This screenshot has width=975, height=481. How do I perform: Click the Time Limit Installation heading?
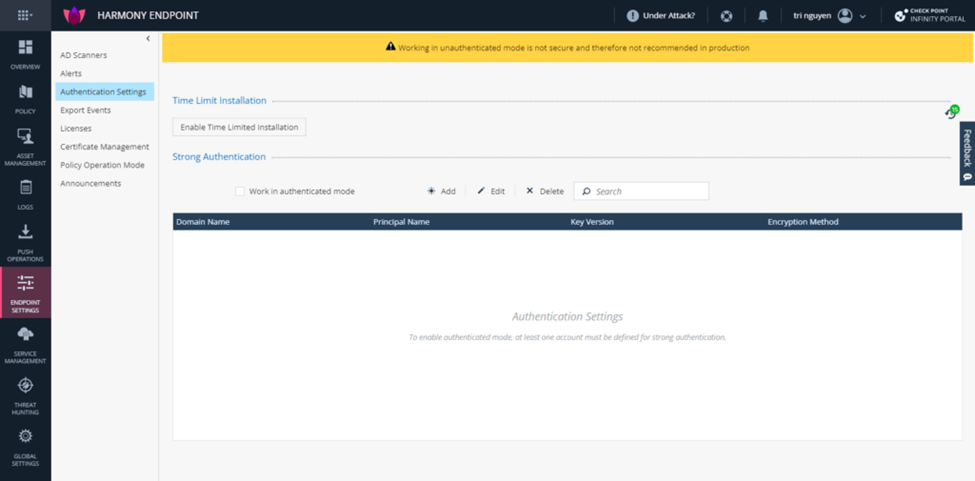[x=219, y=101]
